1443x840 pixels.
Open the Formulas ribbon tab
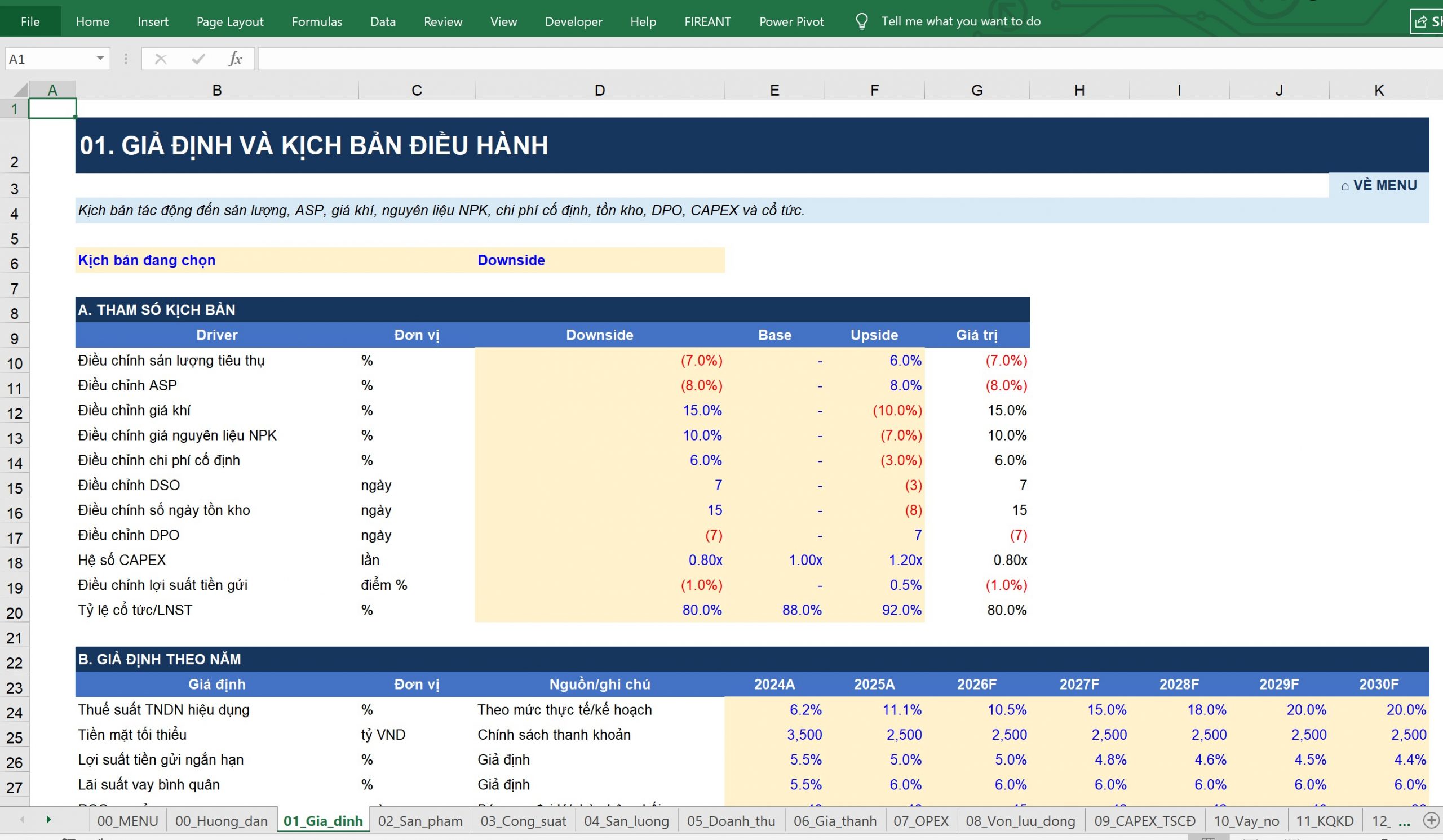317,22
